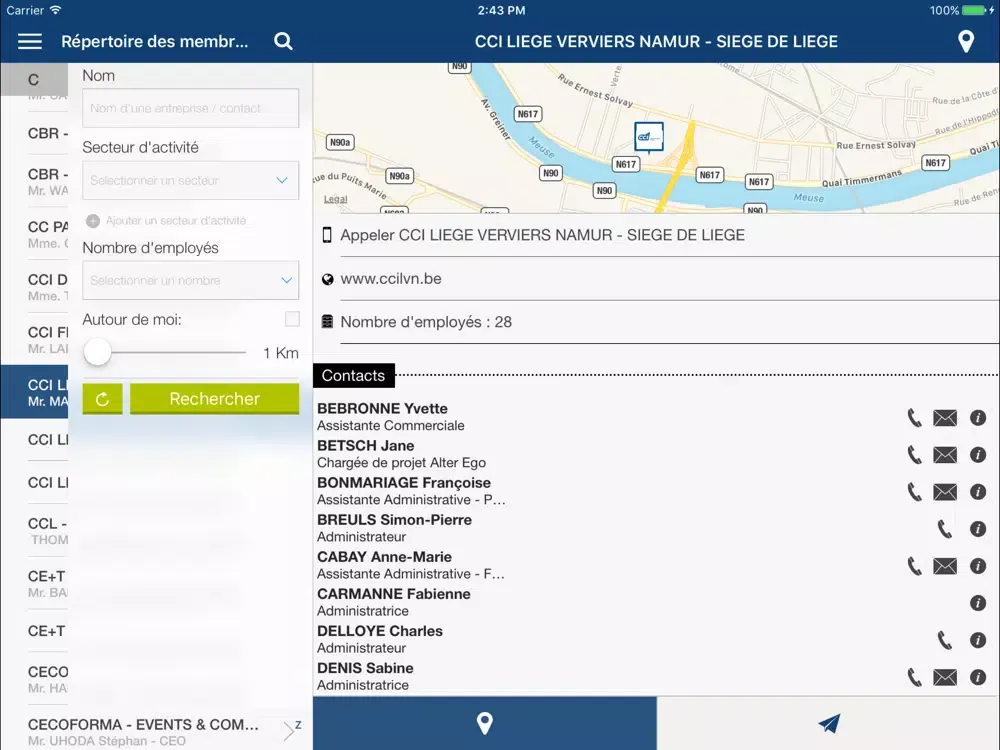Click the Contacts section label

pyautogui.click(x=354, y=376)
